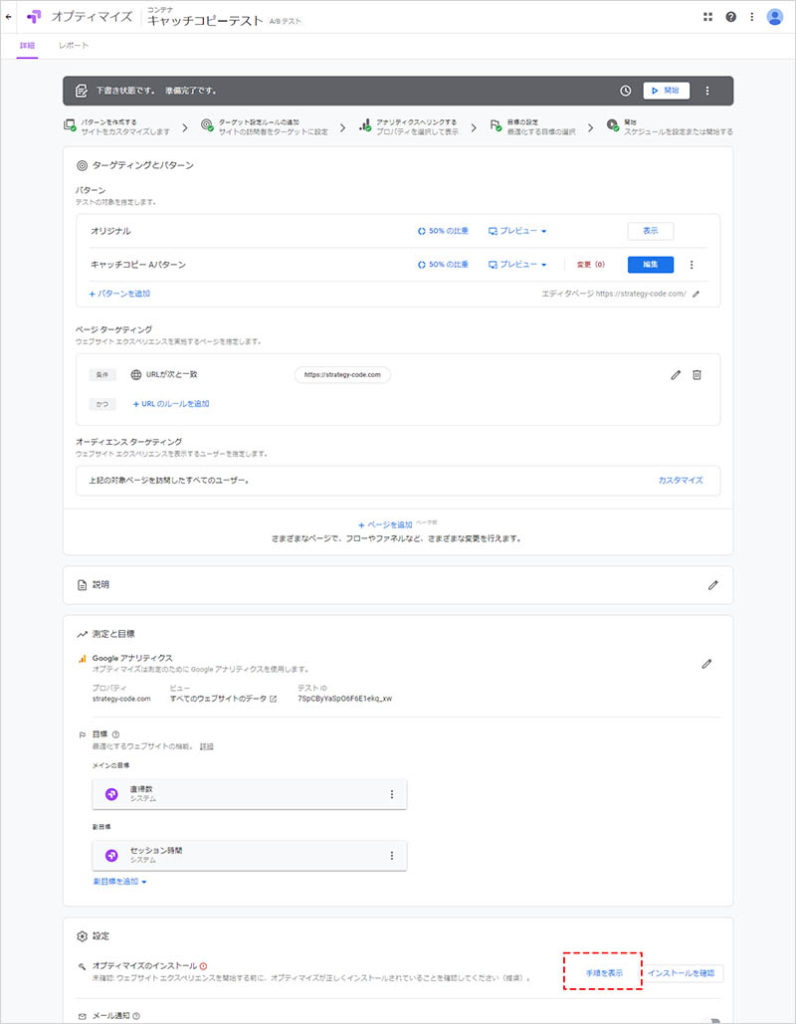Open the Google apps grid icon
Viewport: 796px width, 1024px height.
(x=708, y=17)
